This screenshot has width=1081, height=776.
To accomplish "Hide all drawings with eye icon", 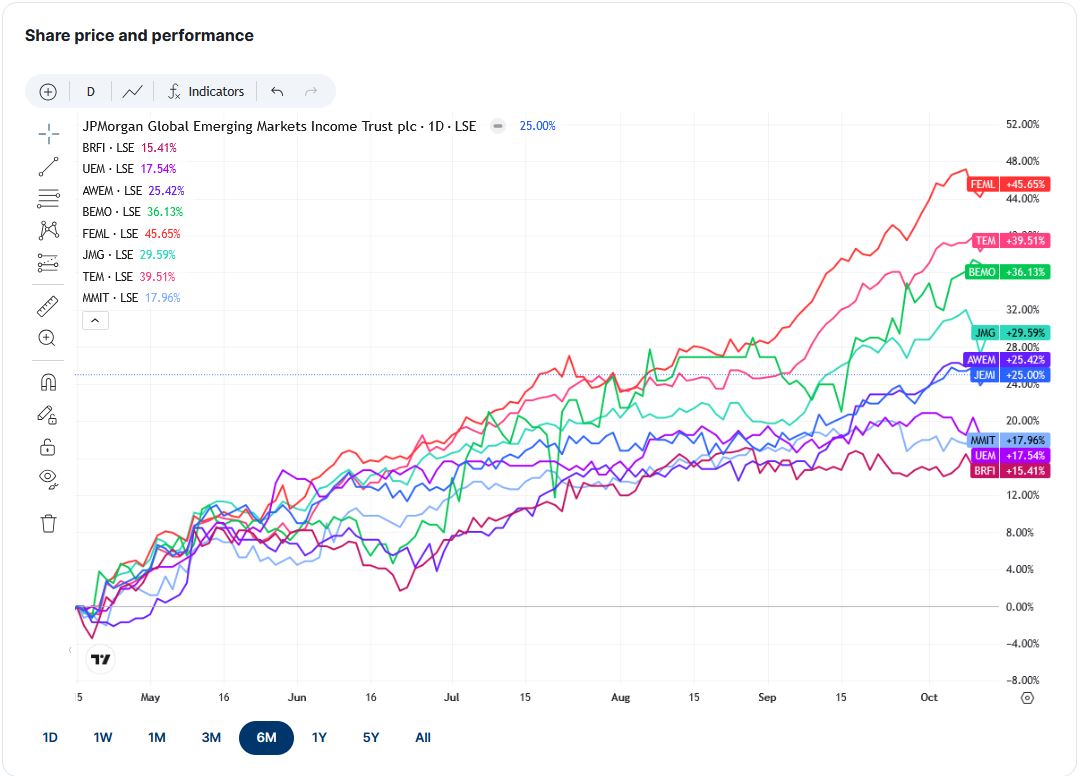I will click(48, 478).
